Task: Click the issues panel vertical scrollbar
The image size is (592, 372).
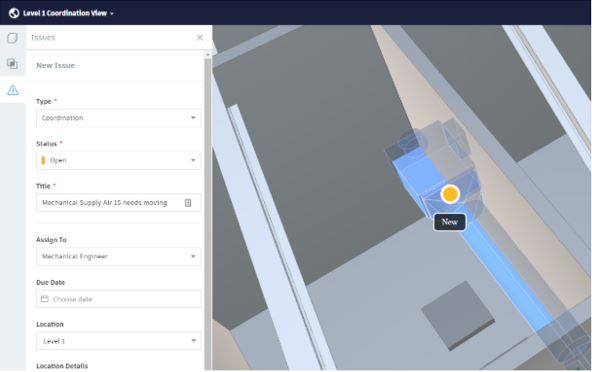Action: tap(208, 213)
